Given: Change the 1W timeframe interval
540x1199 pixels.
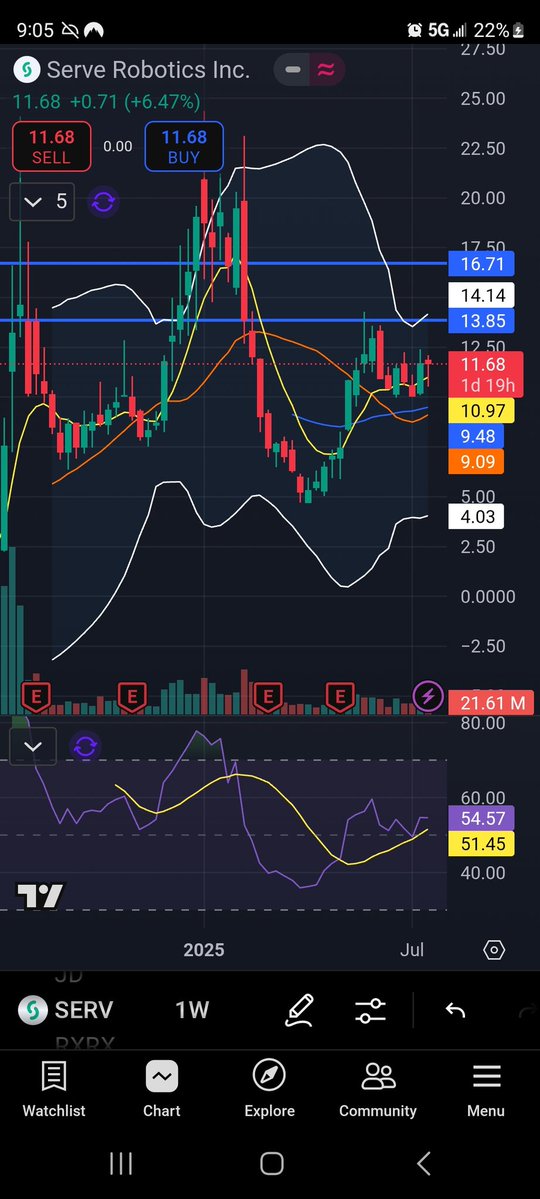Looking at the screenshot, I should (192, 1010).
